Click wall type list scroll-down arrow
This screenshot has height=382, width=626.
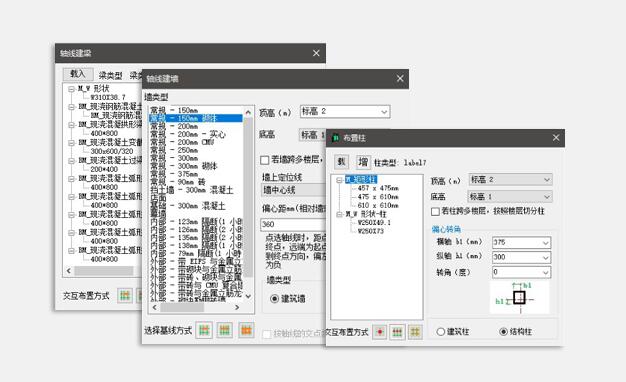[x=248, y=296]
